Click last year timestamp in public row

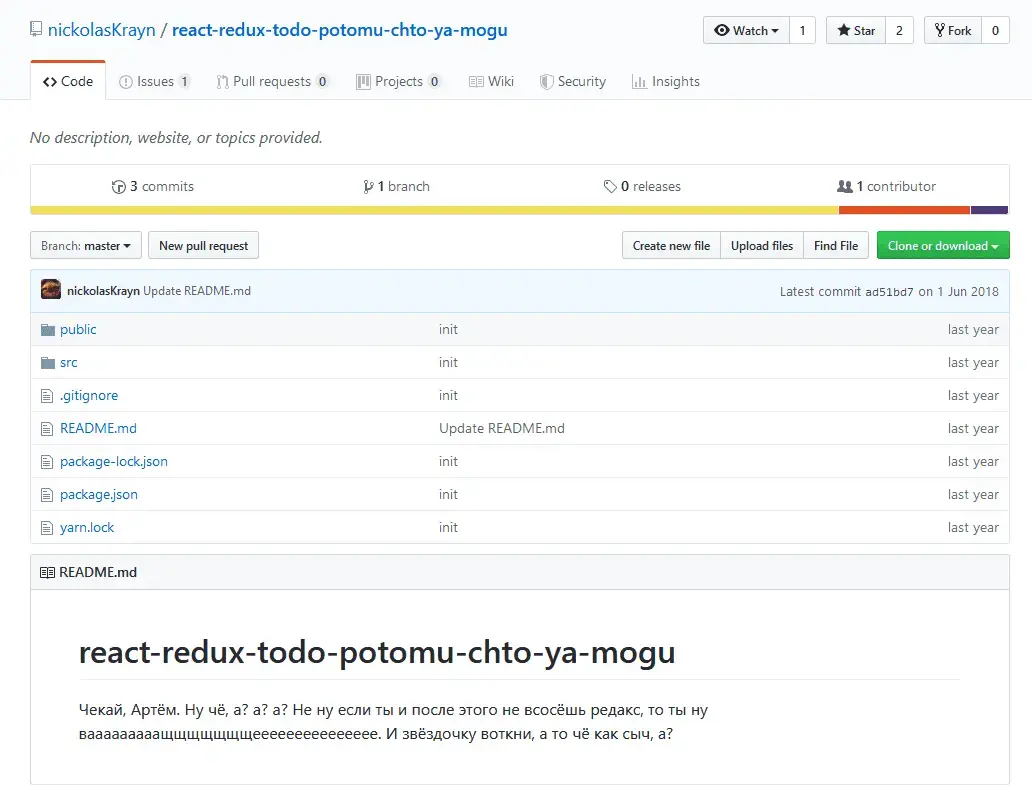coord(973,330)
